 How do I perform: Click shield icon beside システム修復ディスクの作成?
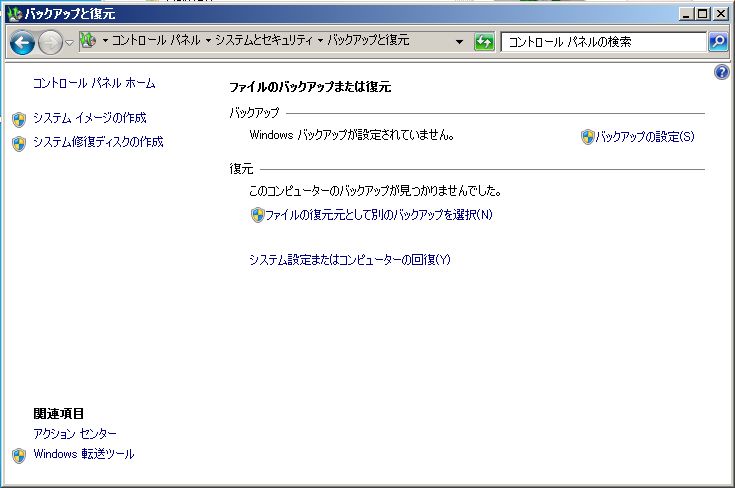click(19, 143)
